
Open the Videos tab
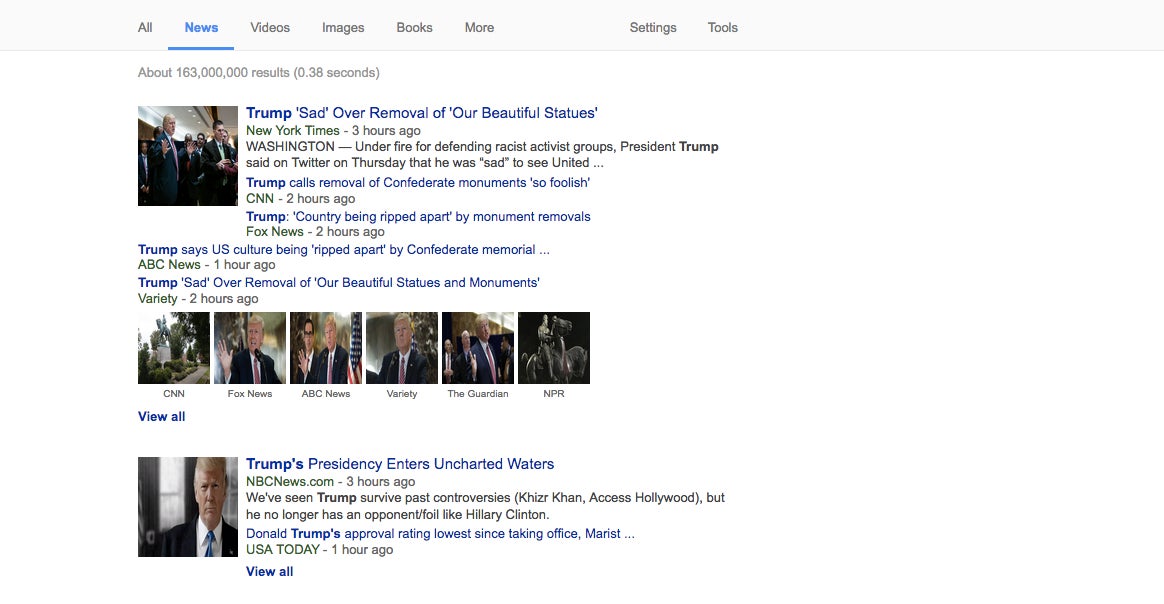point(269,27)
